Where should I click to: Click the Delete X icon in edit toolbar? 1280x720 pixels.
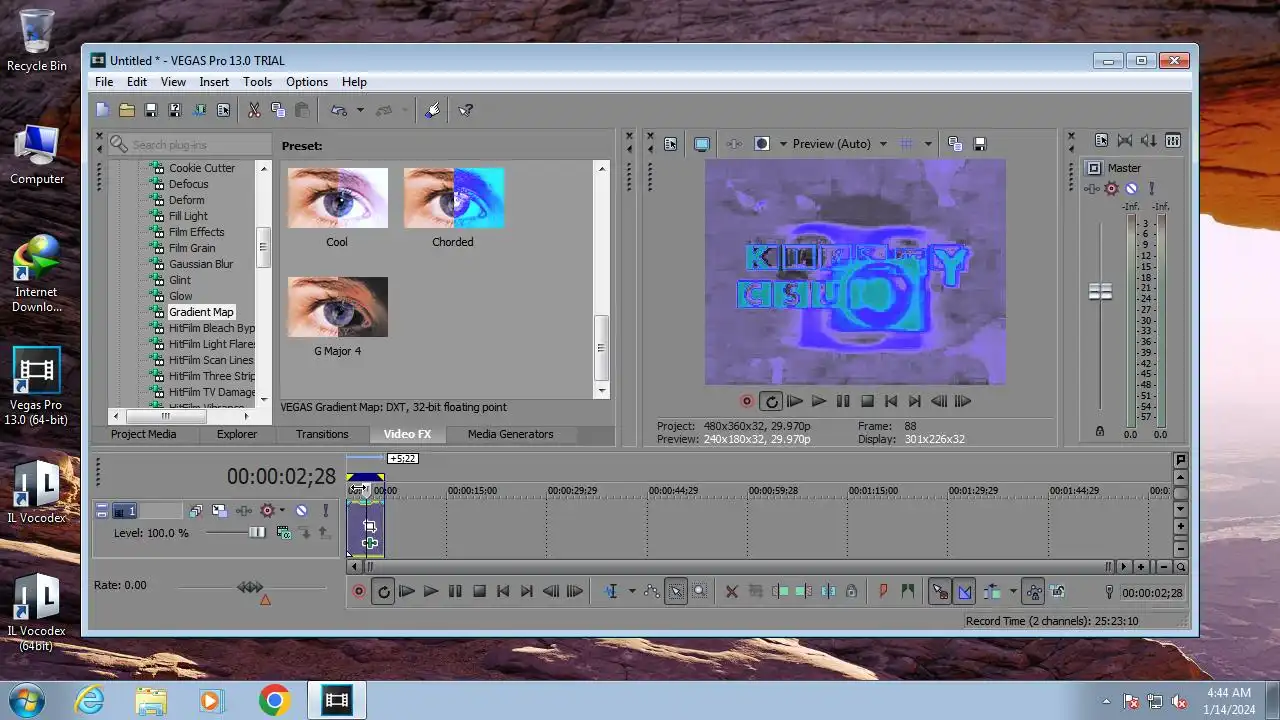coord(731,592)
